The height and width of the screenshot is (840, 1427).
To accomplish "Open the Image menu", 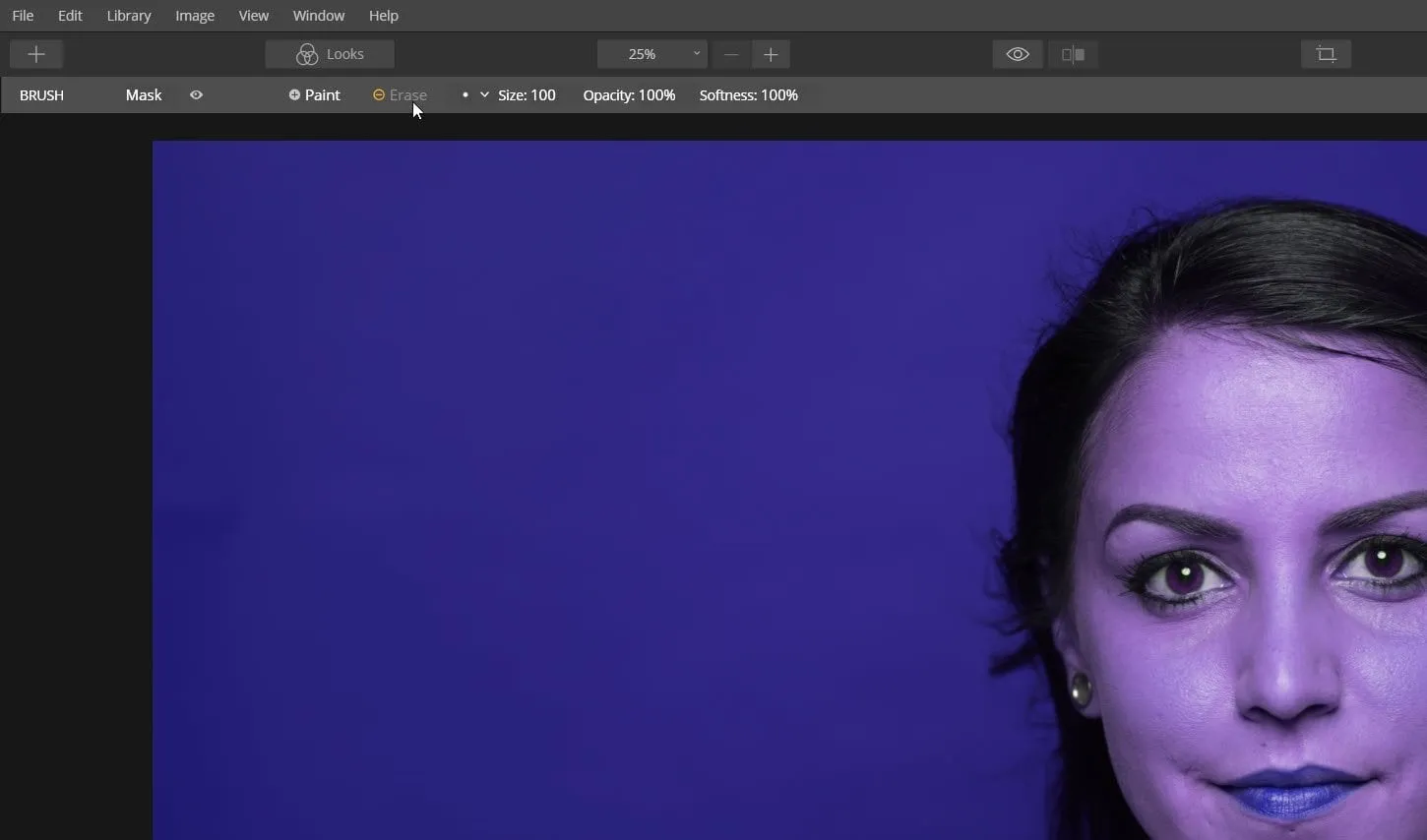I will (195, 16).
